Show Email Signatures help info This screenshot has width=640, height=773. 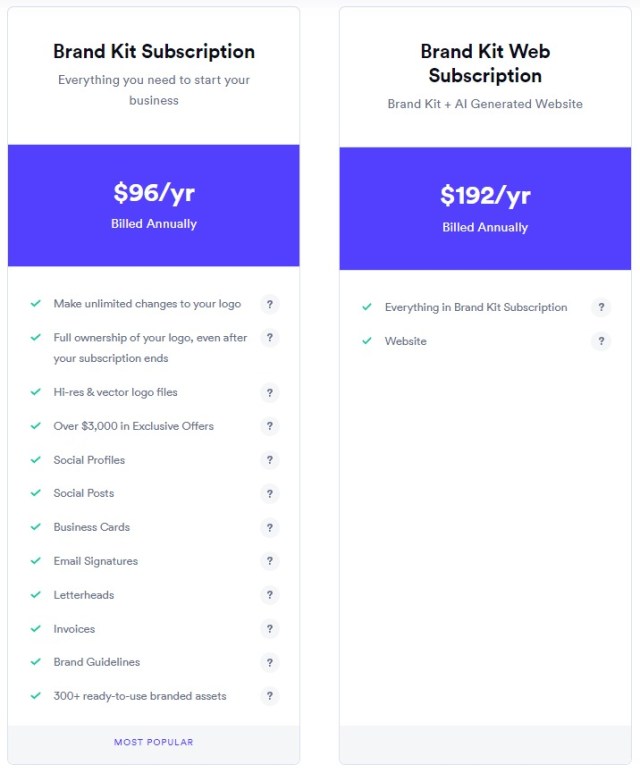[269, 562]
